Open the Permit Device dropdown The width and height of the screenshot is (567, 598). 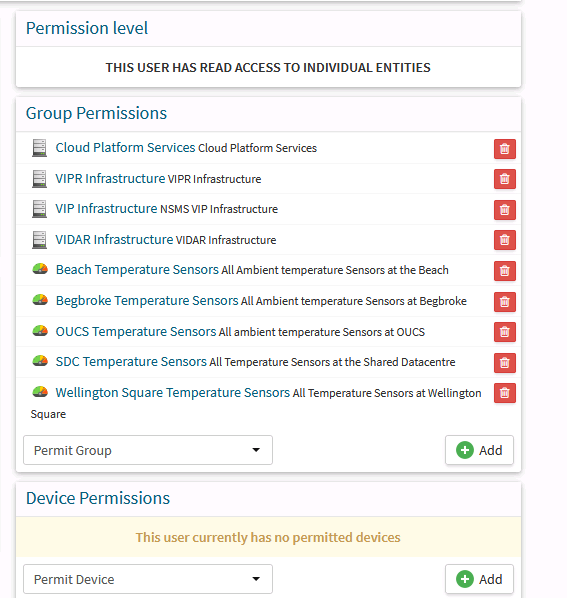(148, 579)
